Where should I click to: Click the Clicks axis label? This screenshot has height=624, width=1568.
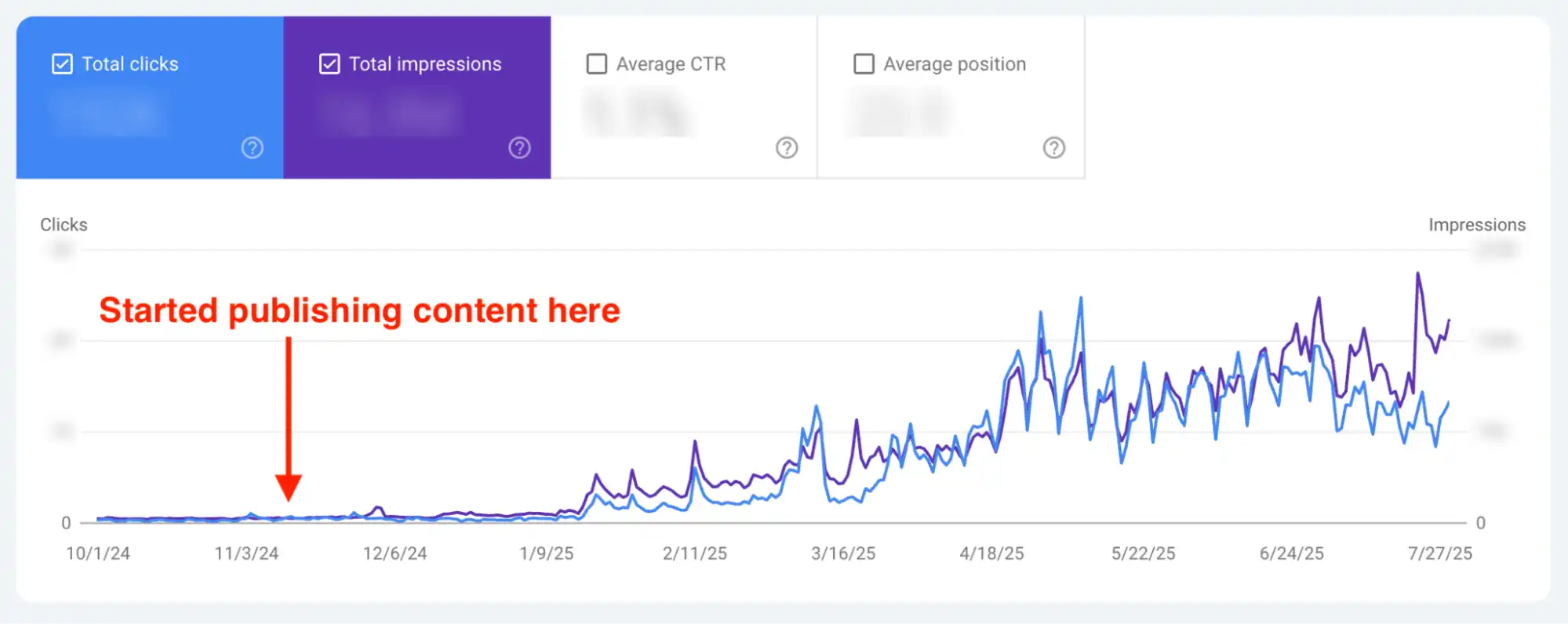(x=63, y=225)
